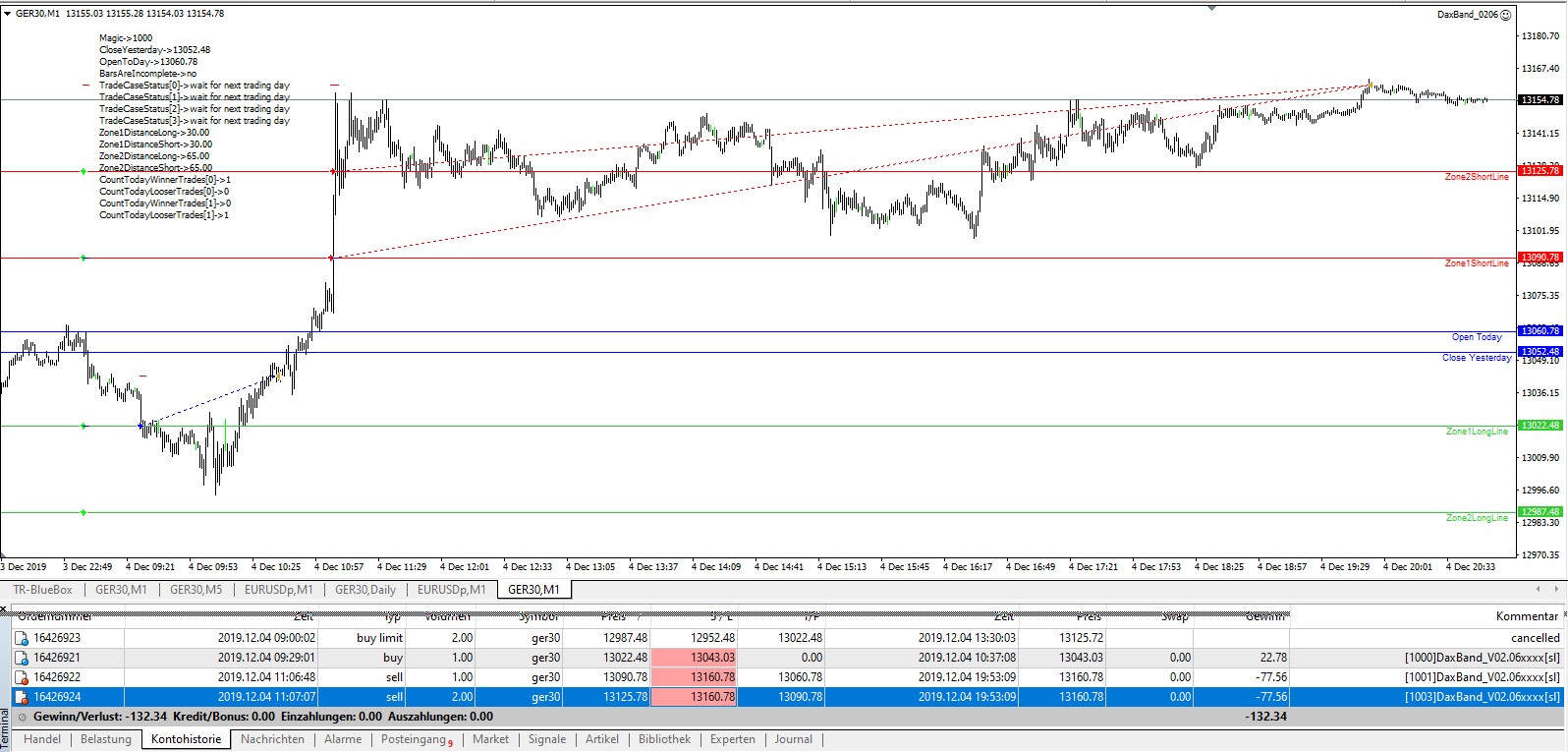Click the DaxBand_0206 expert advisor smiley icon
The height and width of the screenshot is (752, 1568).
point(1505,15)
